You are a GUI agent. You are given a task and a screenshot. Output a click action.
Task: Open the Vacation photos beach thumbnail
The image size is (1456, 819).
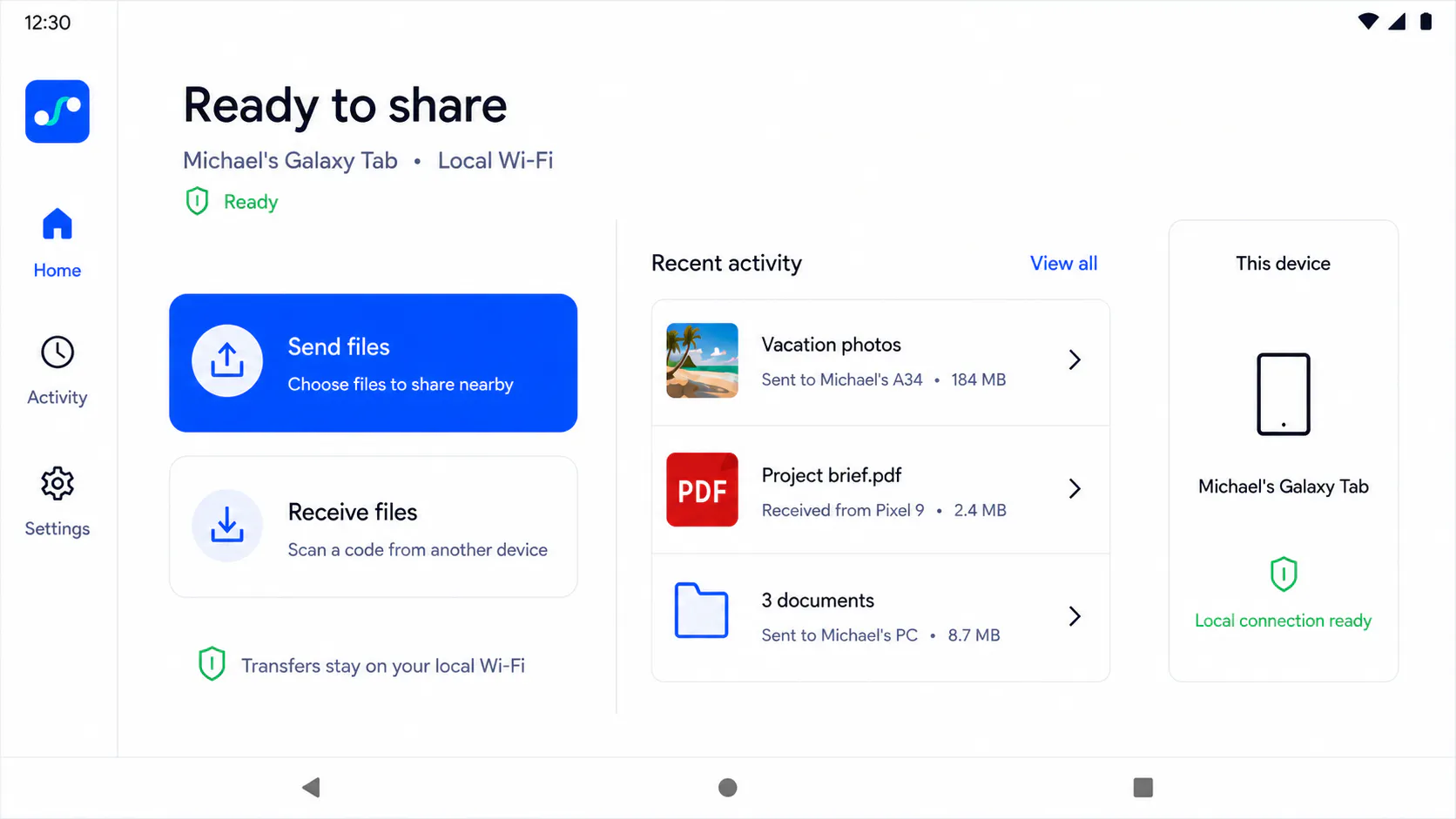702,360
